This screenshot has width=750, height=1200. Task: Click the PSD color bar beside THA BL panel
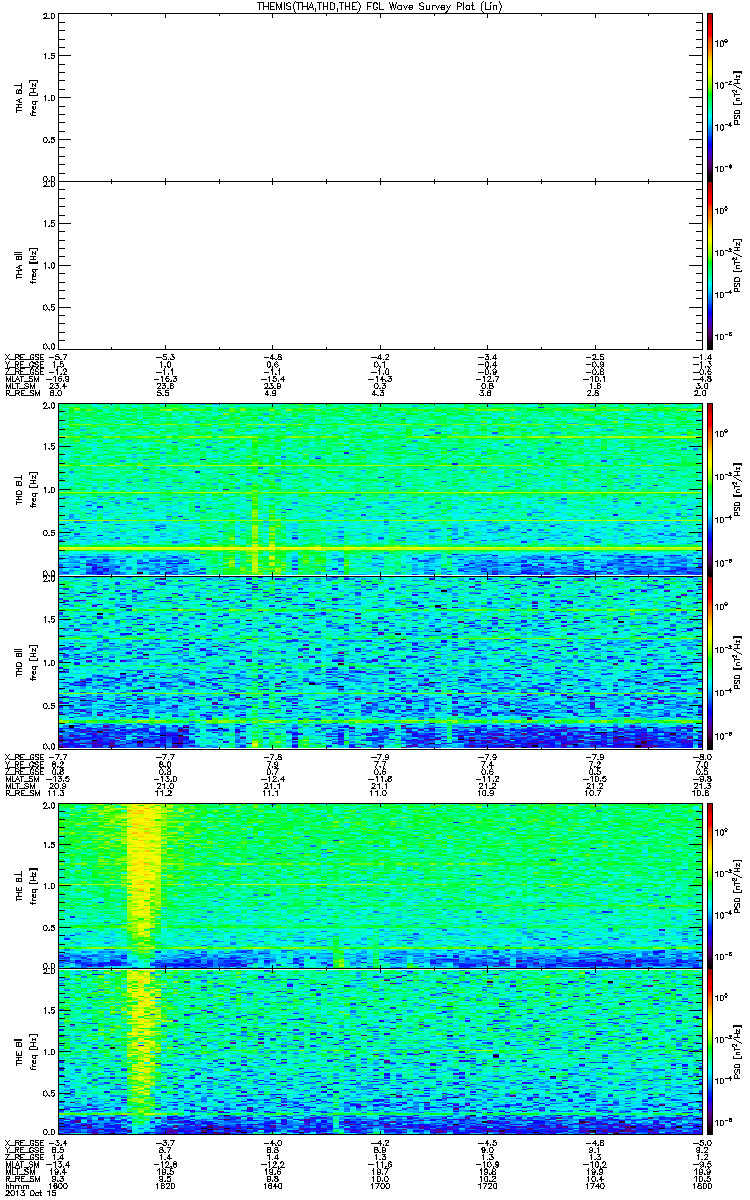click(709, 97)
